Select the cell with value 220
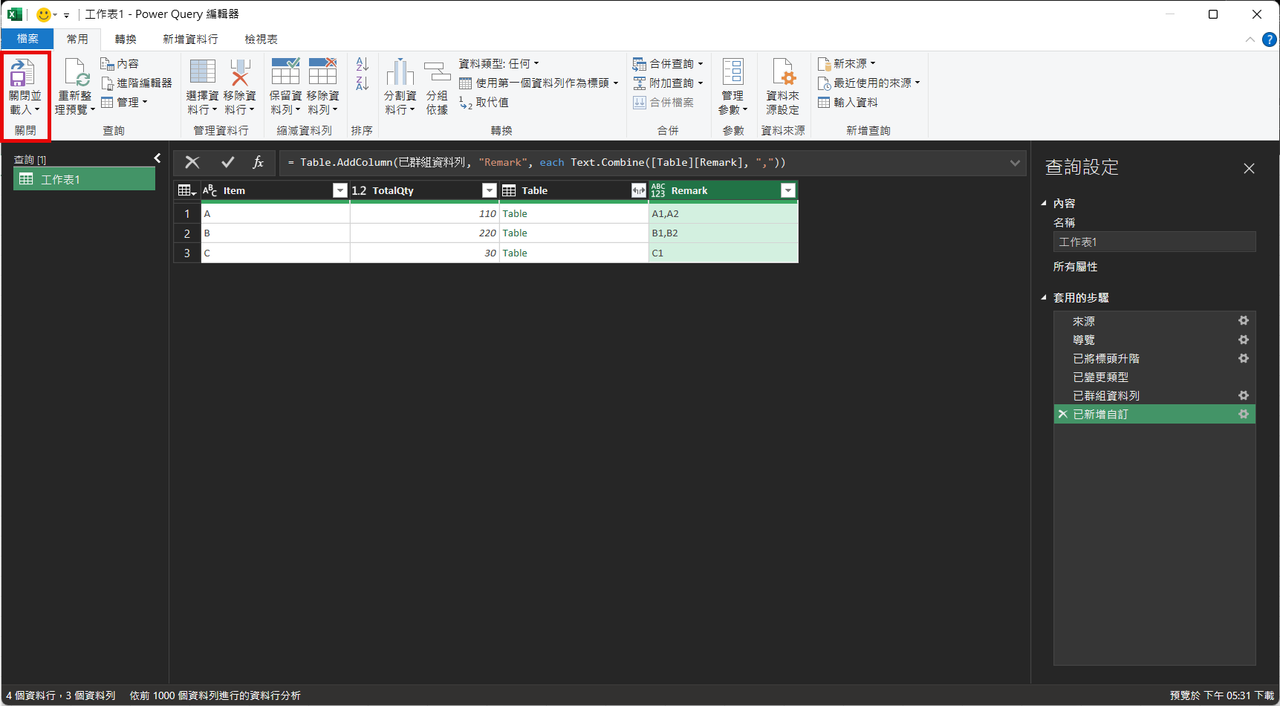 coord(425,233)
